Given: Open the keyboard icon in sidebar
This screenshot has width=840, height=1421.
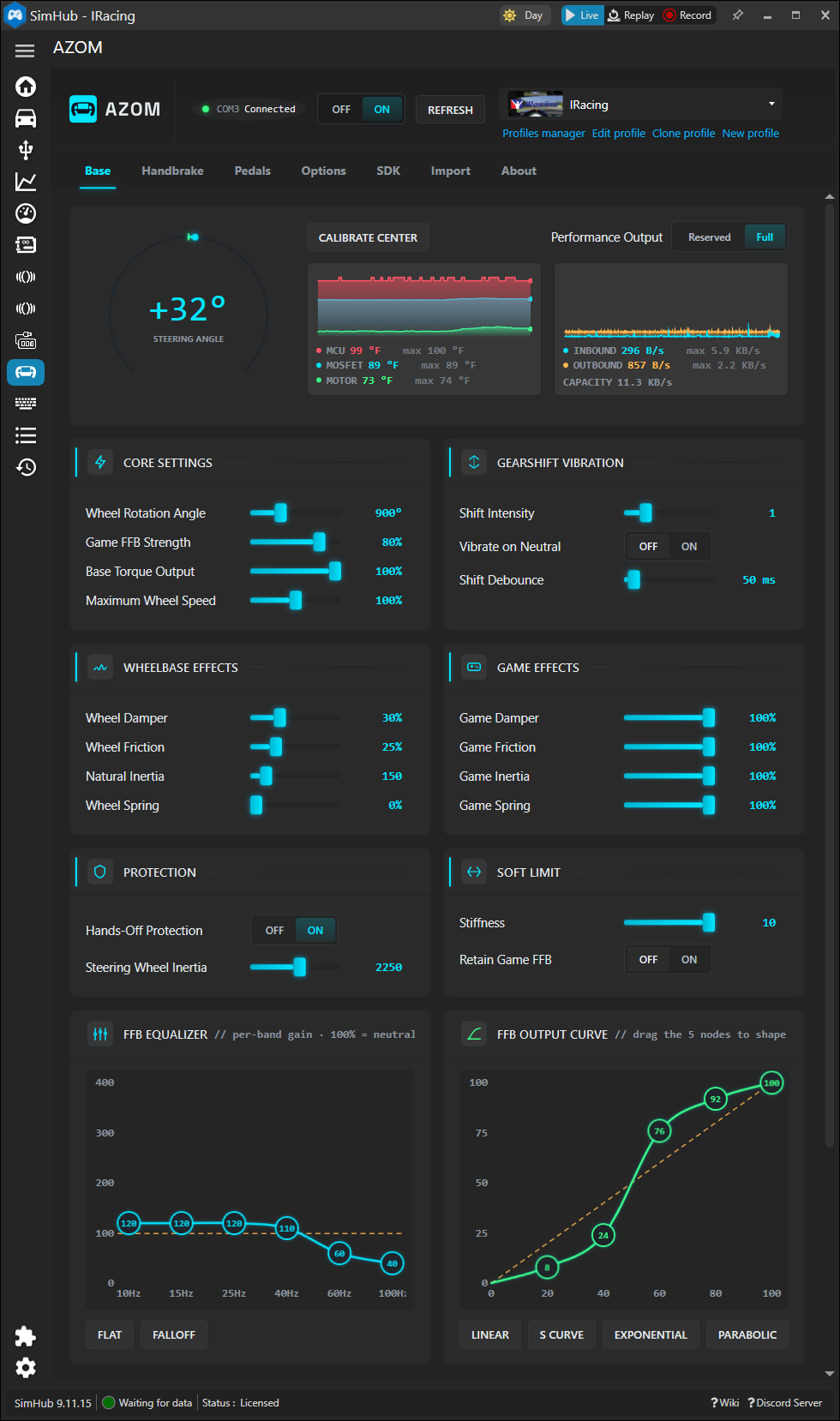Looking at the screenshot, I should coord(26,404).
